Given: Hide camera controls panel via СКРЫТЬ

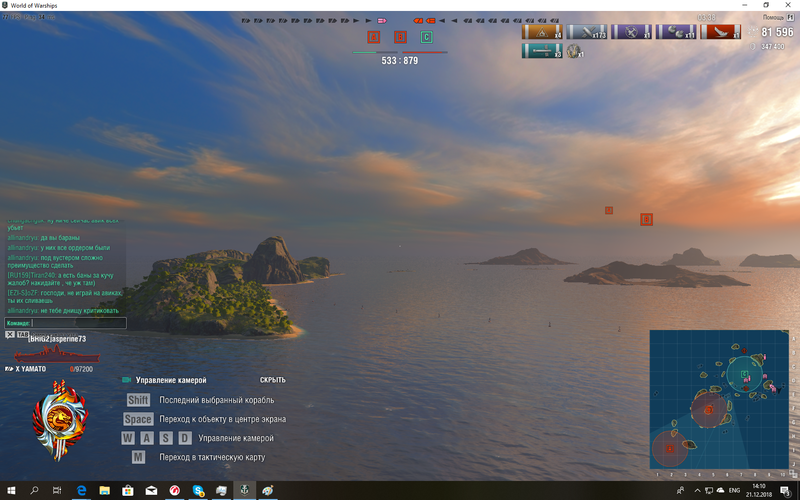Looking at the screenshot, I should [x=273, y=380].
